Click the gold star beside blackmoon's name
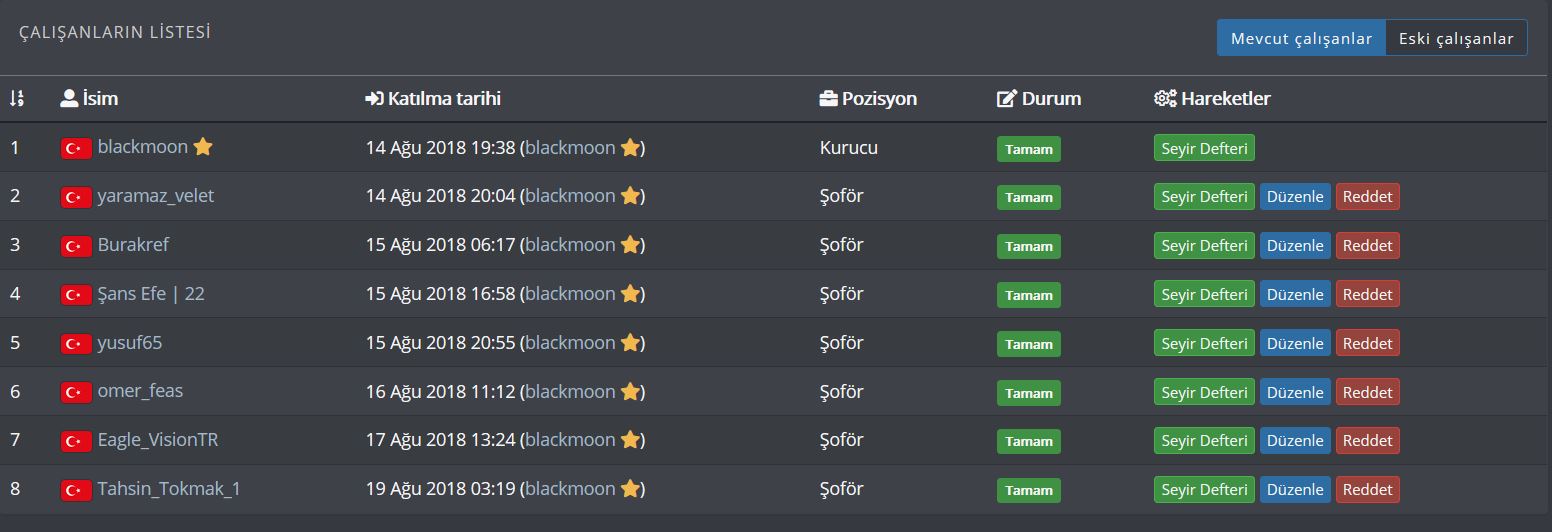The width and height of the screenshot is (1552, 532). click(x=203, y=147)
